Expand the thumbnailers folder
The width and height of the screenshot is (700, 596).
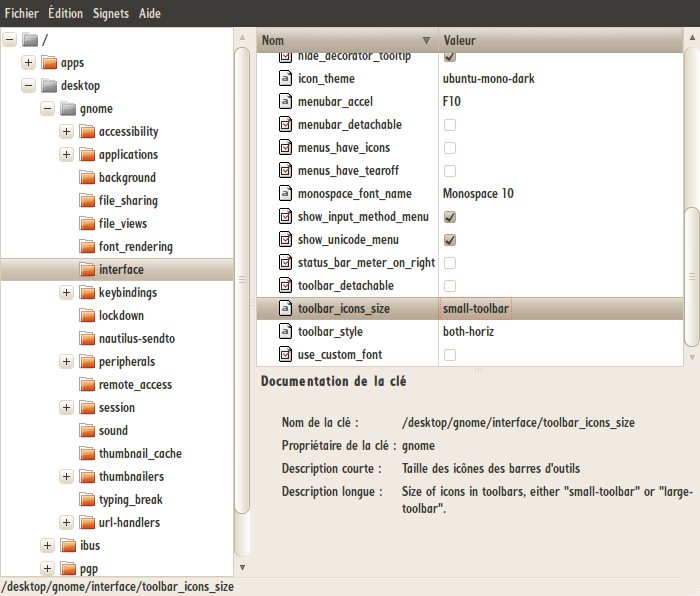pos(67,476)
